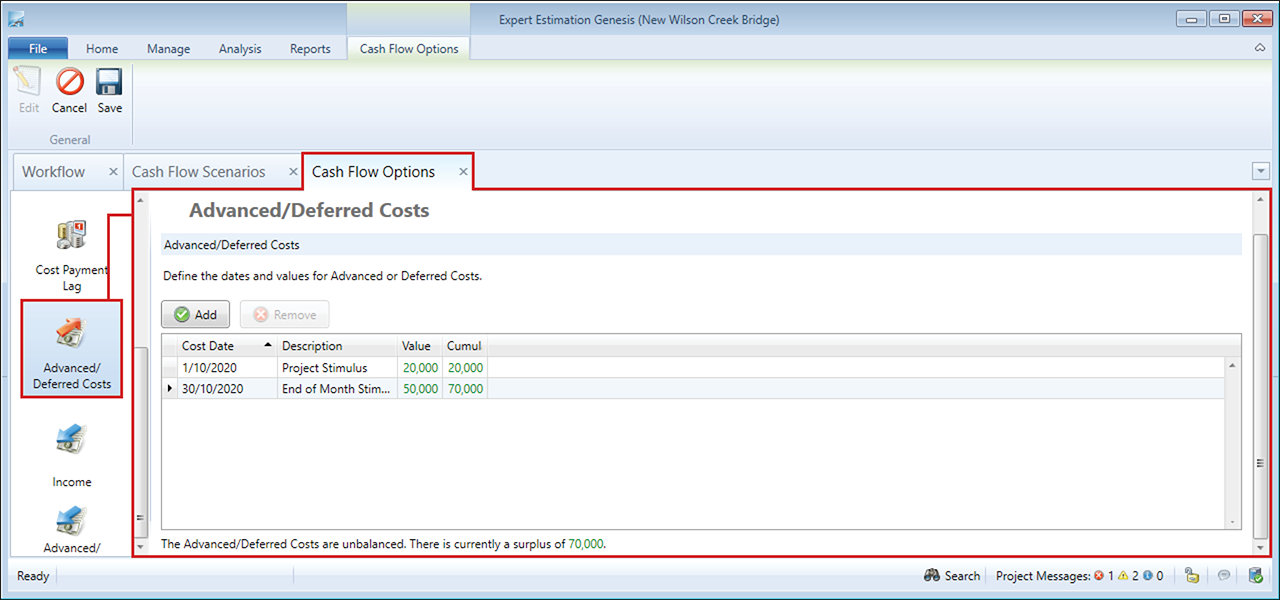
Task: Click the Cancel icon in ribbon
Action: (69, 83)
